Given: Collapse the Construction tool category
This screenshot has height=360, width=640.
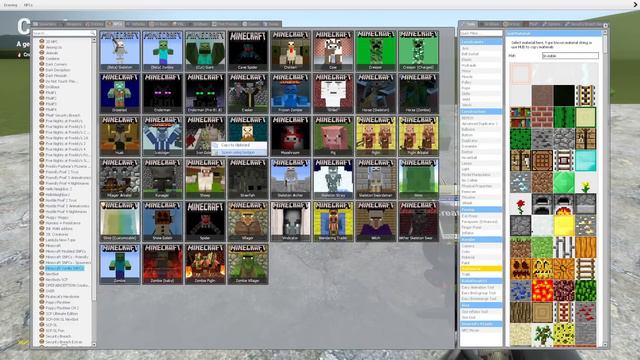Looking at the screenshot, I should point(481,111).
